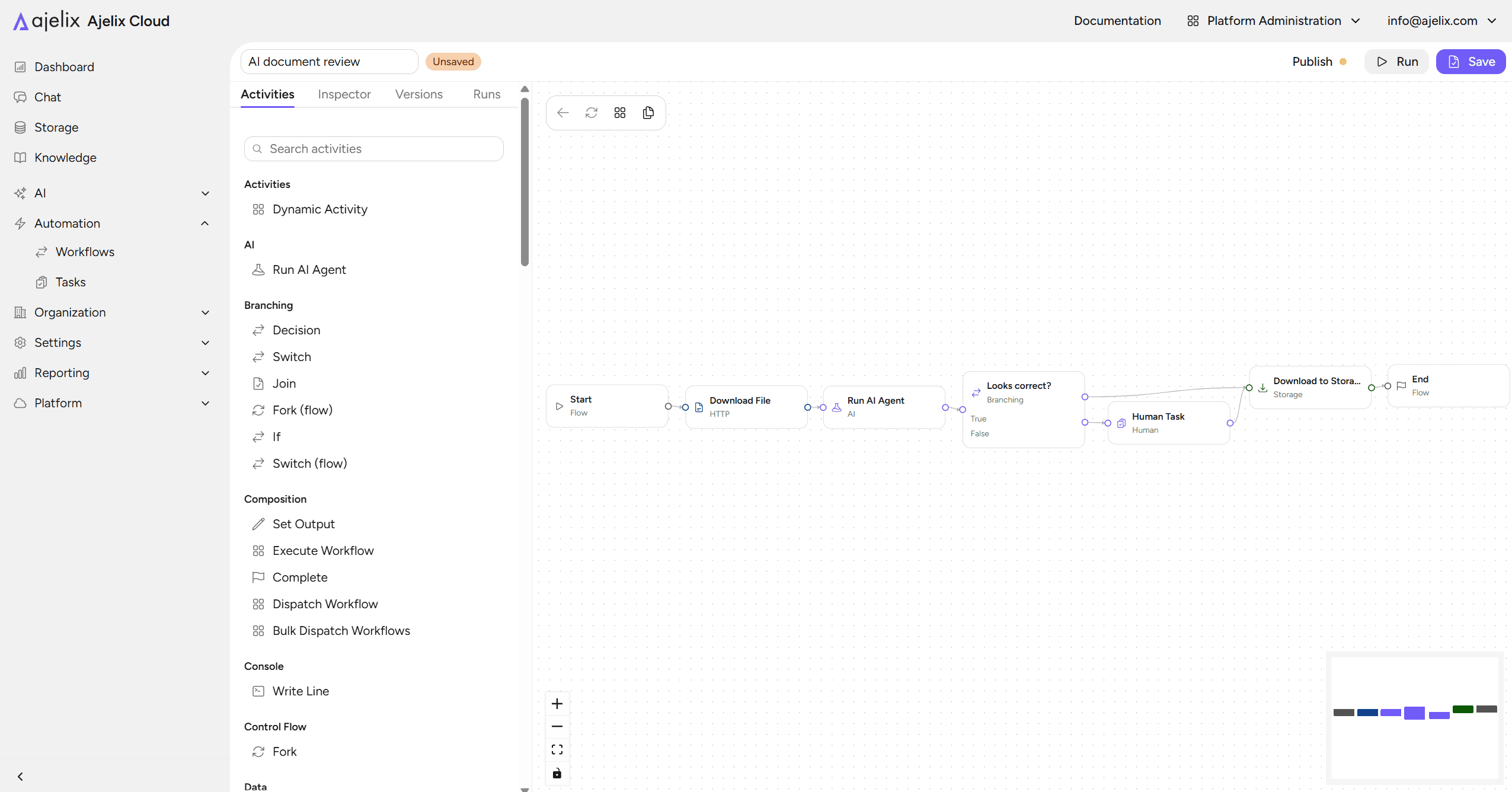Viewport: 1512px width, 792px height.
Task: Zoom out of the workflow canvas
Action: (x=557, y=726)
